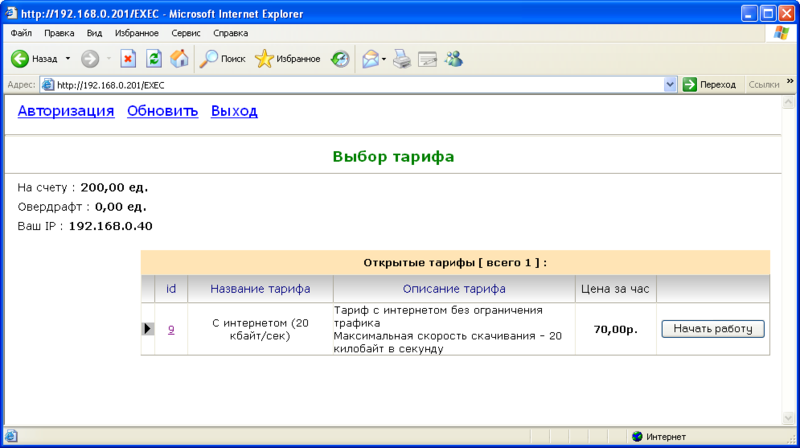Close the Internet Explorer window

click(x=786, y=13)
